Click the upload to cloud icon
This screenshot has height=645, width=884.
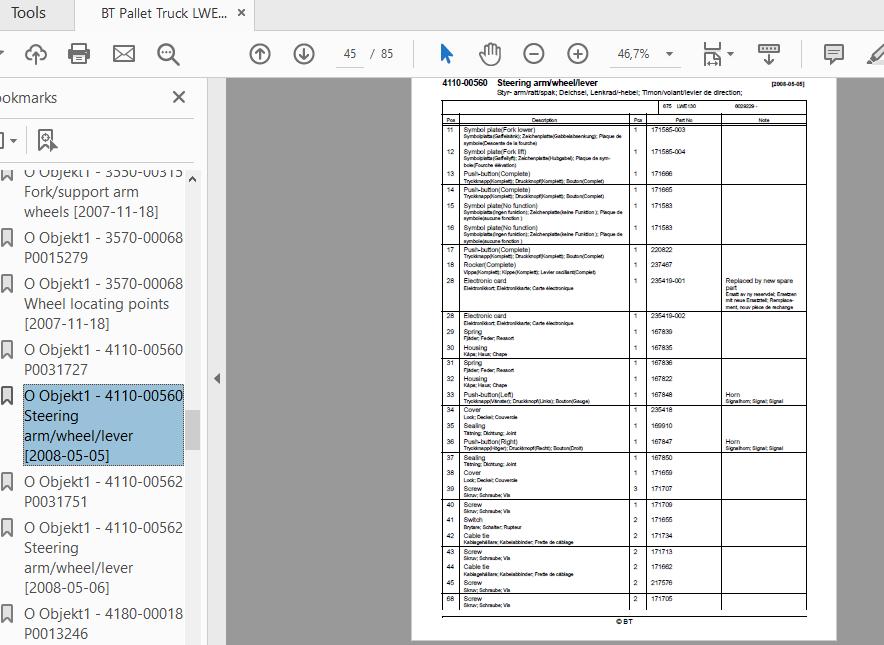click(36, 54)
